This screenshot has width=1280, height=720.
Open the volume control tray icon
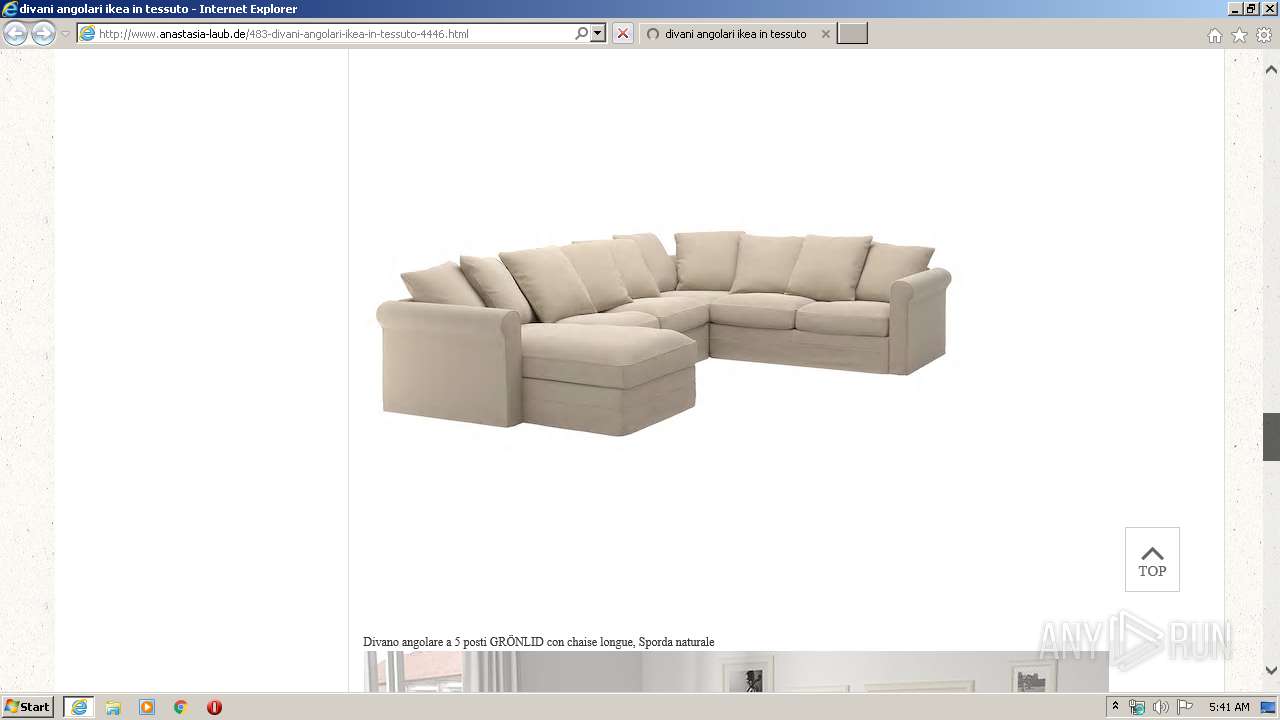1160,707
